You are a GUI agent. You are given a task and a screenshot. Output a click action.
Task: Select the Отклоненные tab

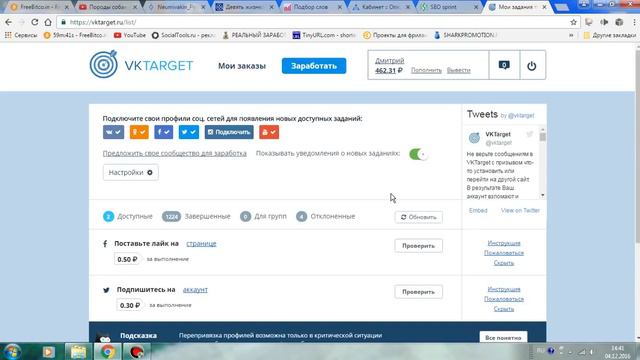click(x=326, y=216)
